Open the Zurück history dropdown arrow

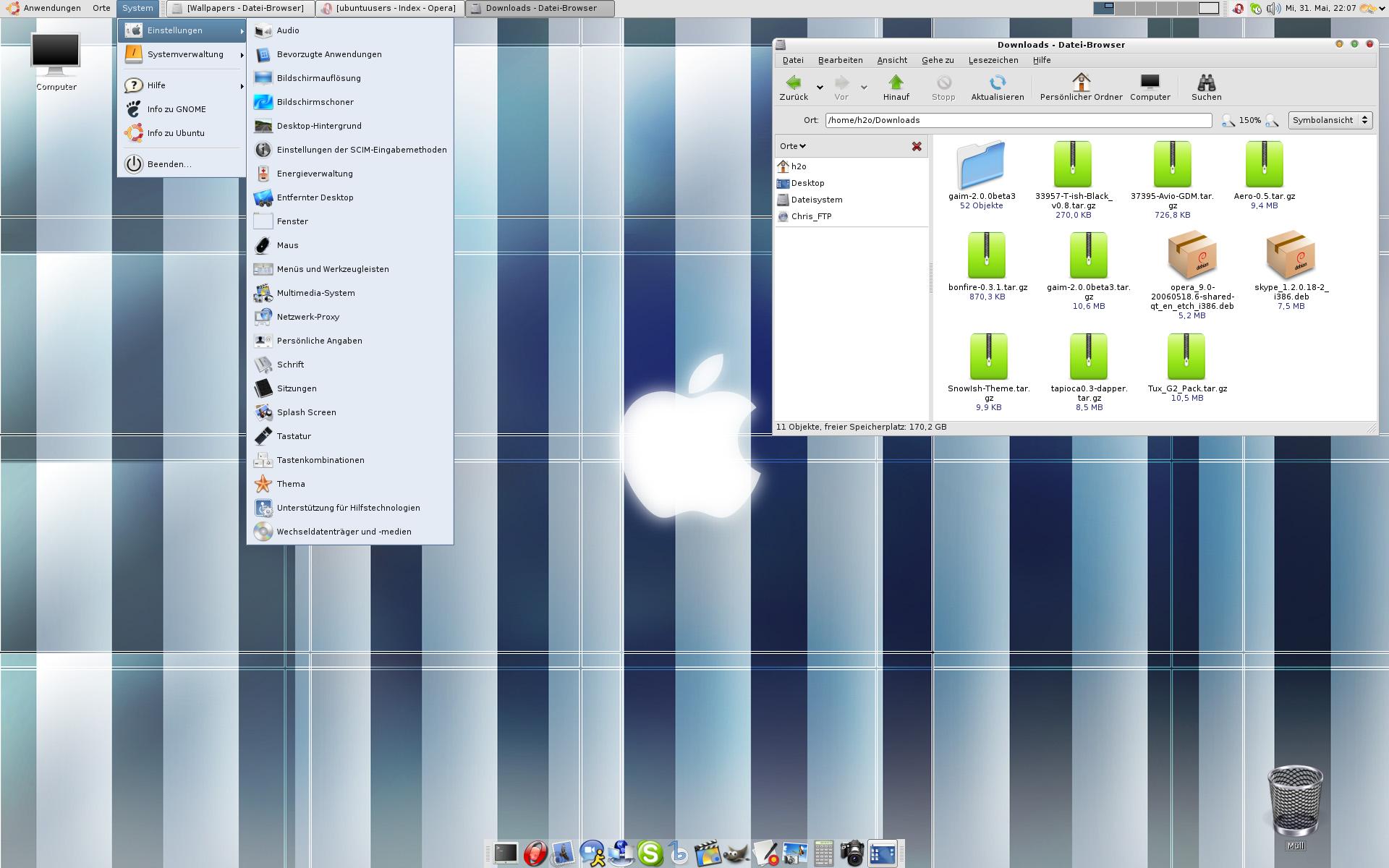(820, 88)
